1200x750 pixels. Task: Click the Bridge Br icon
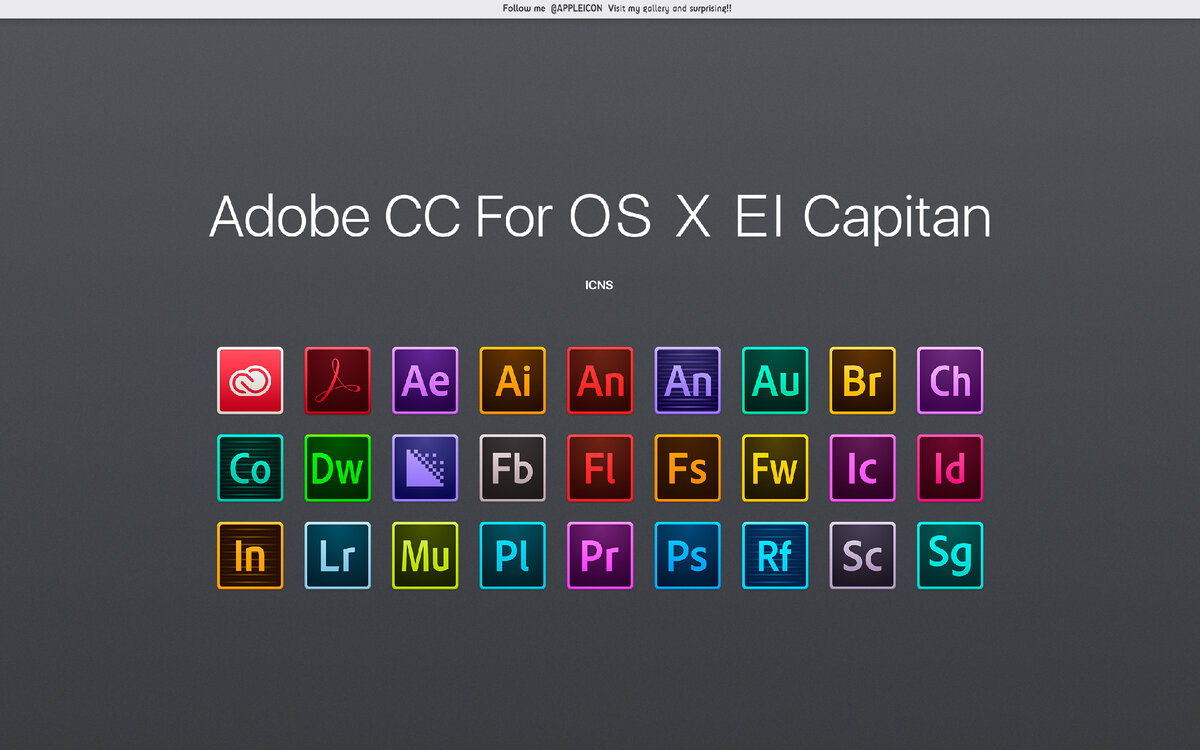point(862,380)
